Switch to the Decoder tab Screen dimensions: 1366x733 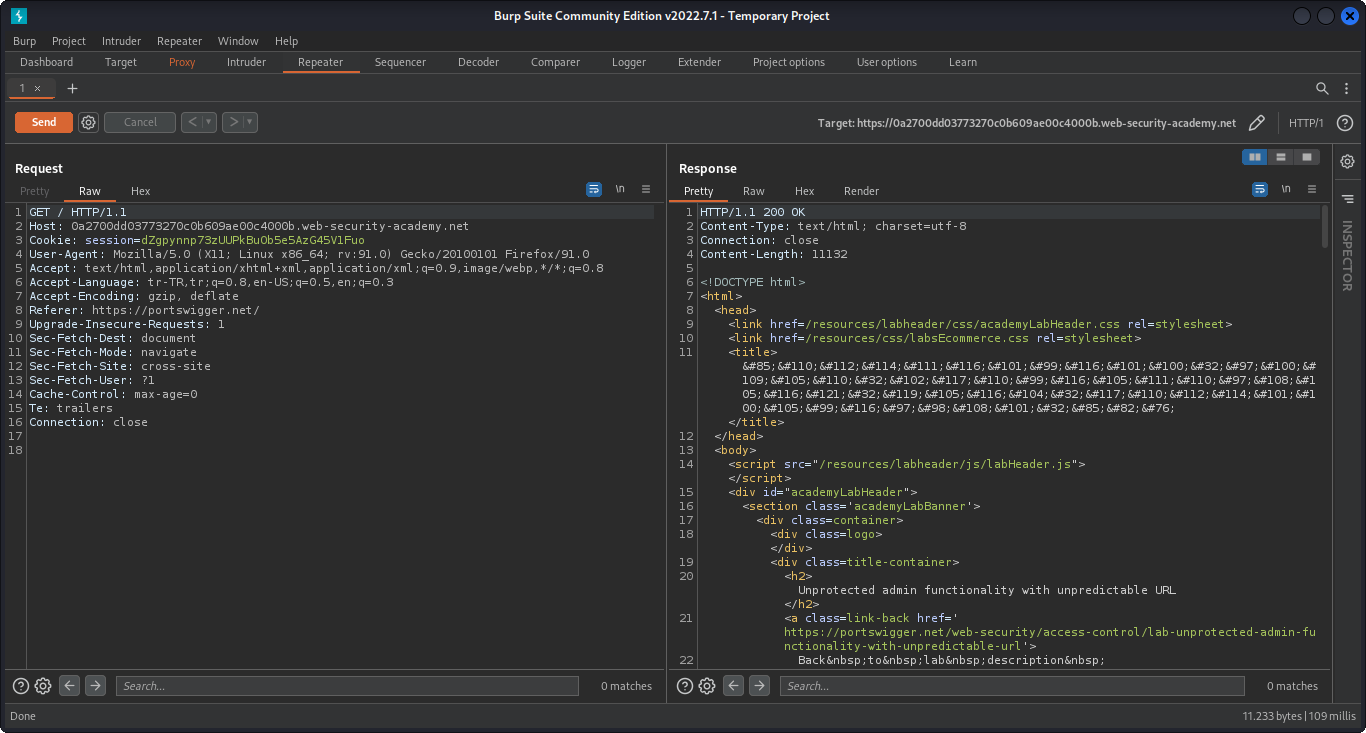478,62
